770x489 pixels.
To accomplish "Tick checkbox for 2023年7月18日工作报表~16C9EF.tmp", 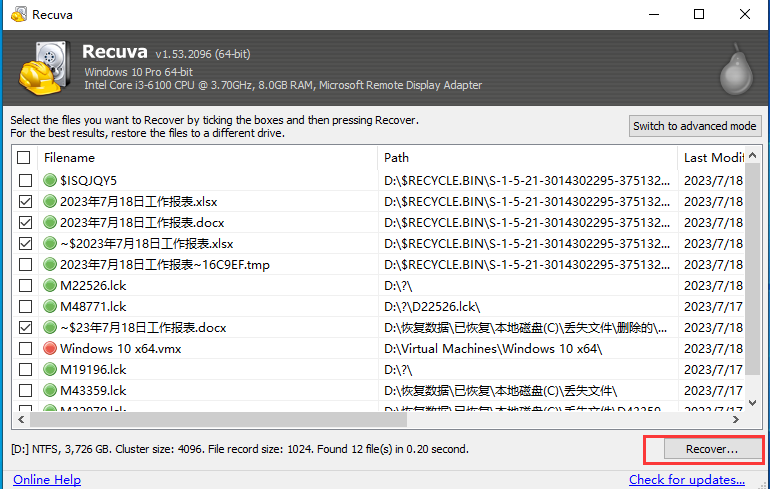I will (x=26, y=265).
